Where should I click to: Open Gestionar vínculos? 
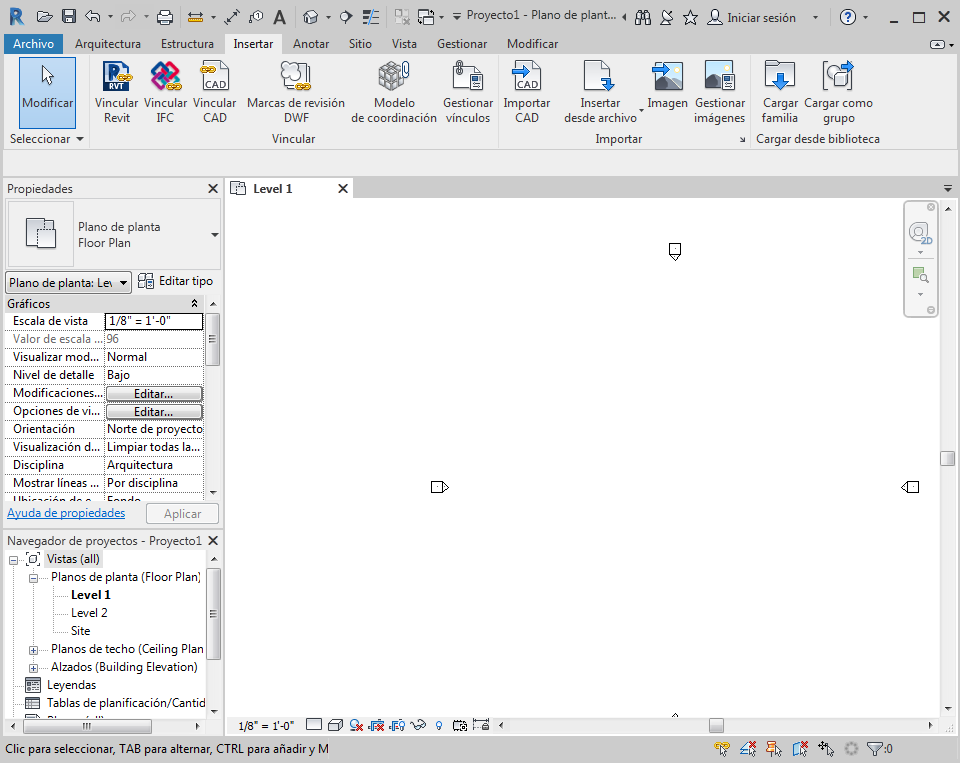tap(468, 92)
